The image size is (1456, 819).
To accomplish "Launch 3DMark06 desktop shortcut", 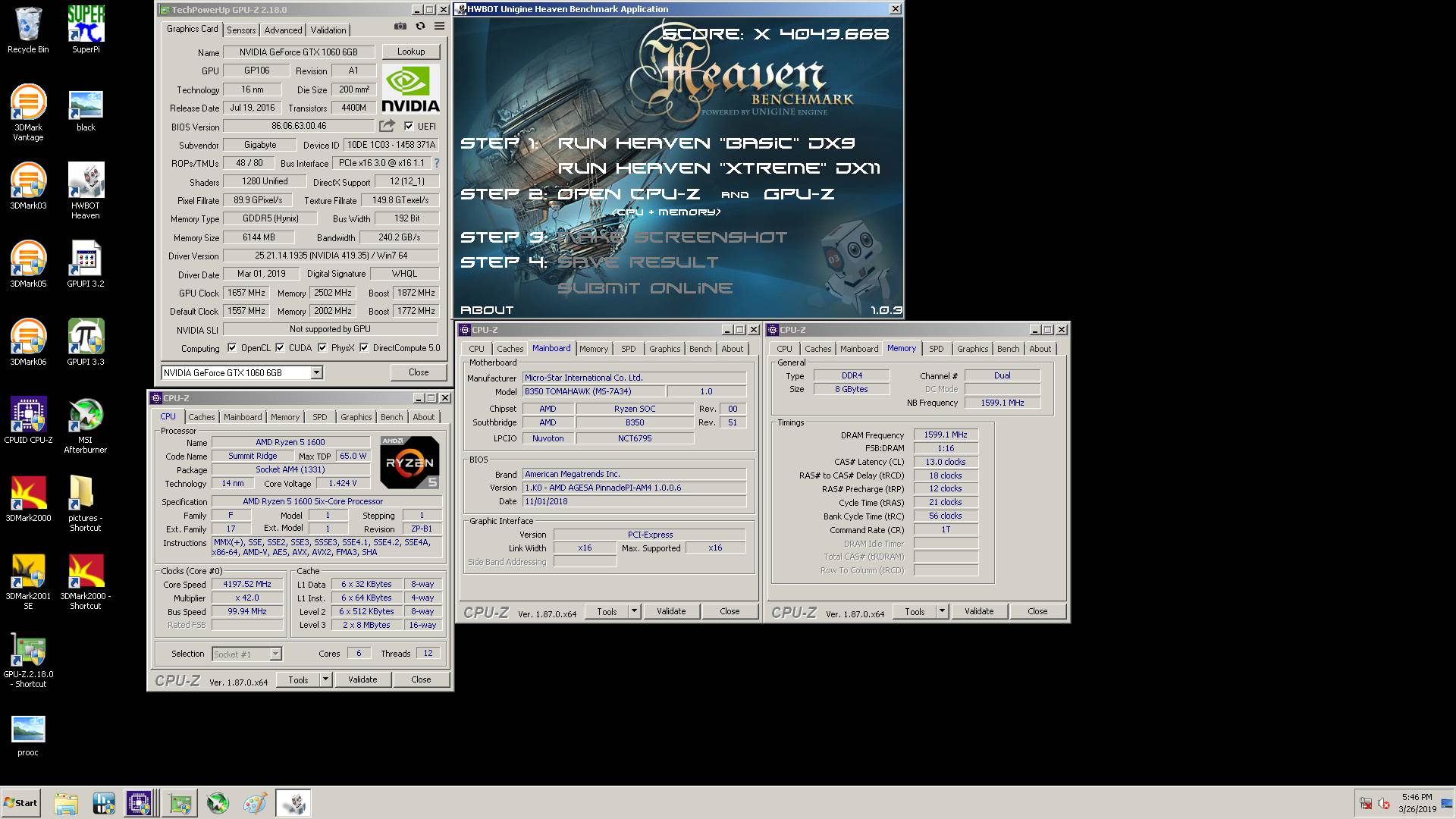I will (28, 342).
